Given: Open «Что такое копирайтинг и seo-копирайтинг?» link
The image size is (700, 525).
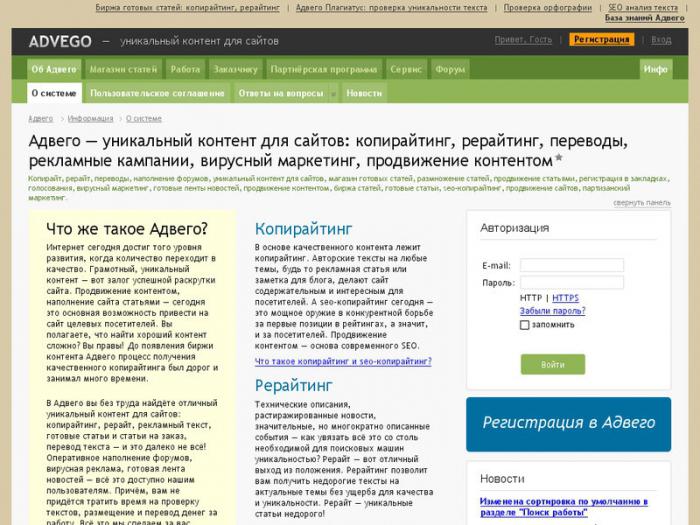Looking at the screenshot, I should [343, 362].
